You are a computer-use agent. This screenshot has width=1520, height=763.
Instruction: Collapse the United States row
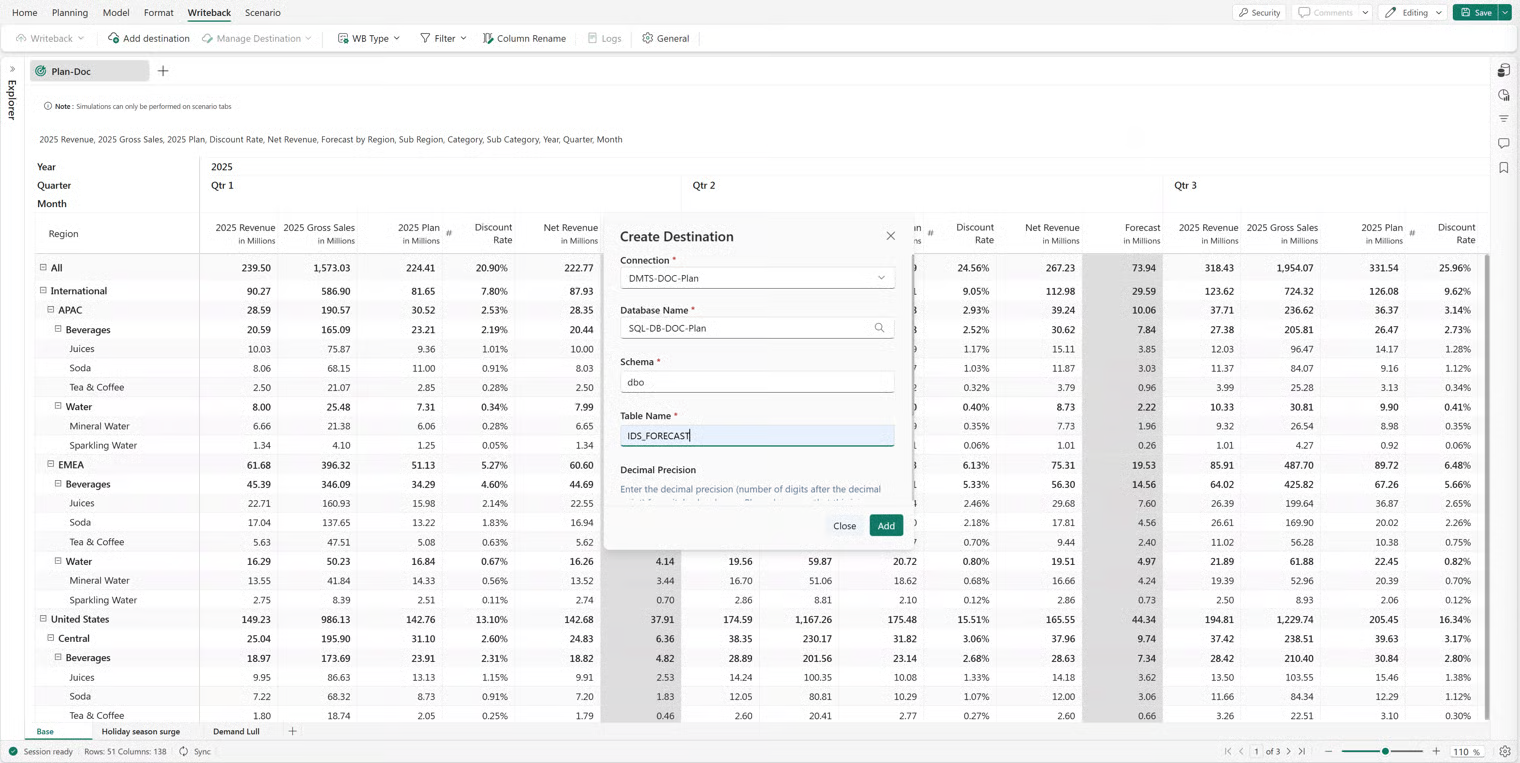click(x=43, y=619)
